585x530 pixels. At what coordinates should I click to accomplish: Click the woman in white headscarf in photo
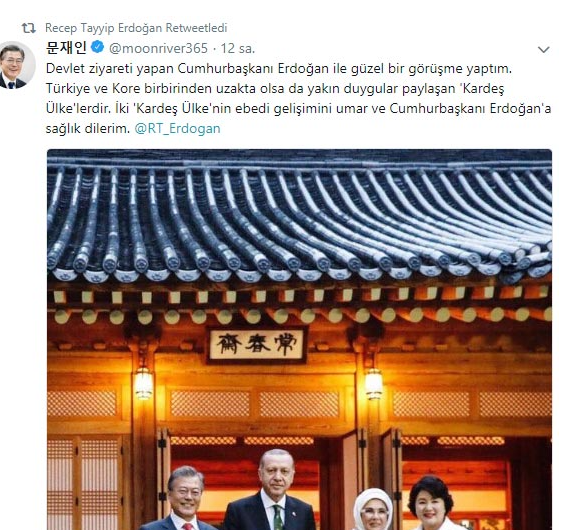[x=372, y=509]
